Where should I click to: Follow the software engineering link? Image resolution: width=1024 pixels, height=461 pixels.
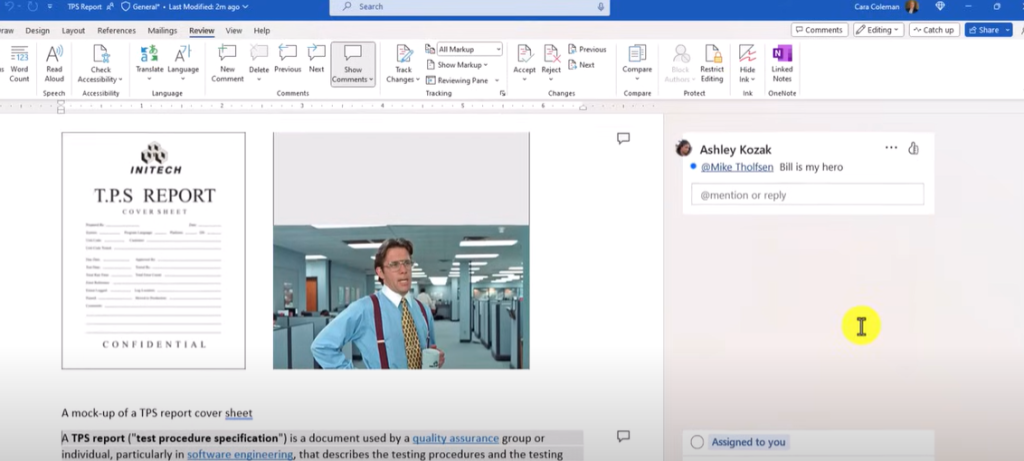coord(240,454)
